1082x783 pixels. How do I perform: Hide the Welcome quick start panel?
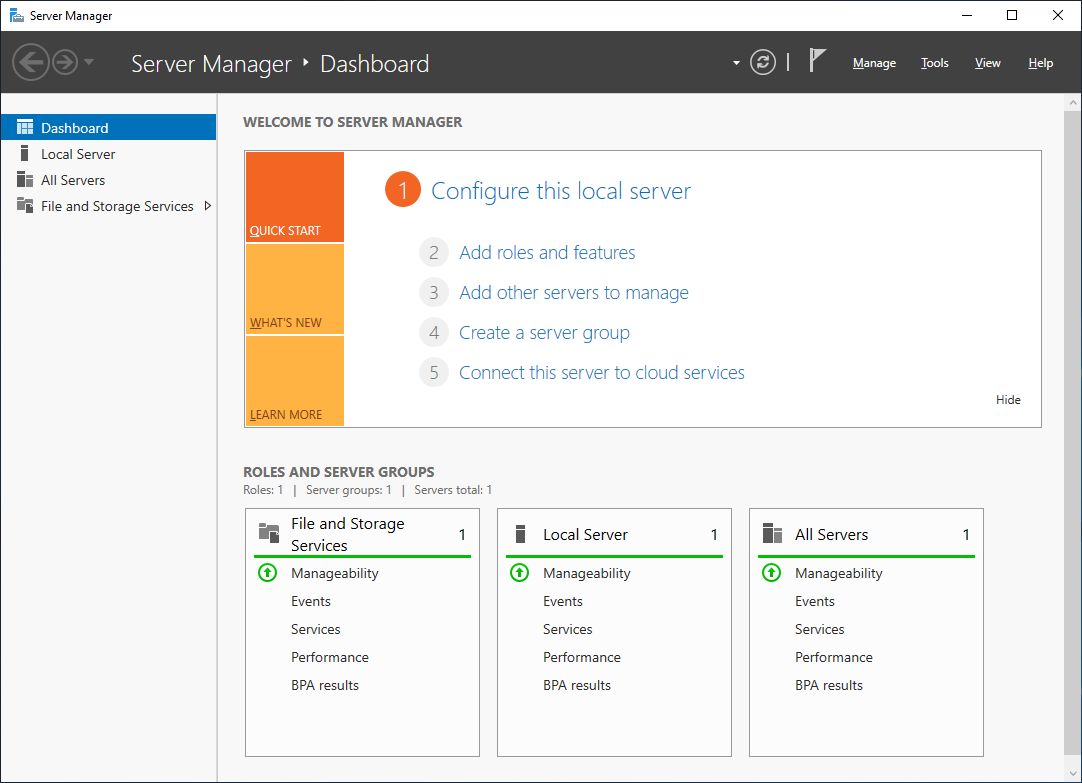tap(1008, 400)
